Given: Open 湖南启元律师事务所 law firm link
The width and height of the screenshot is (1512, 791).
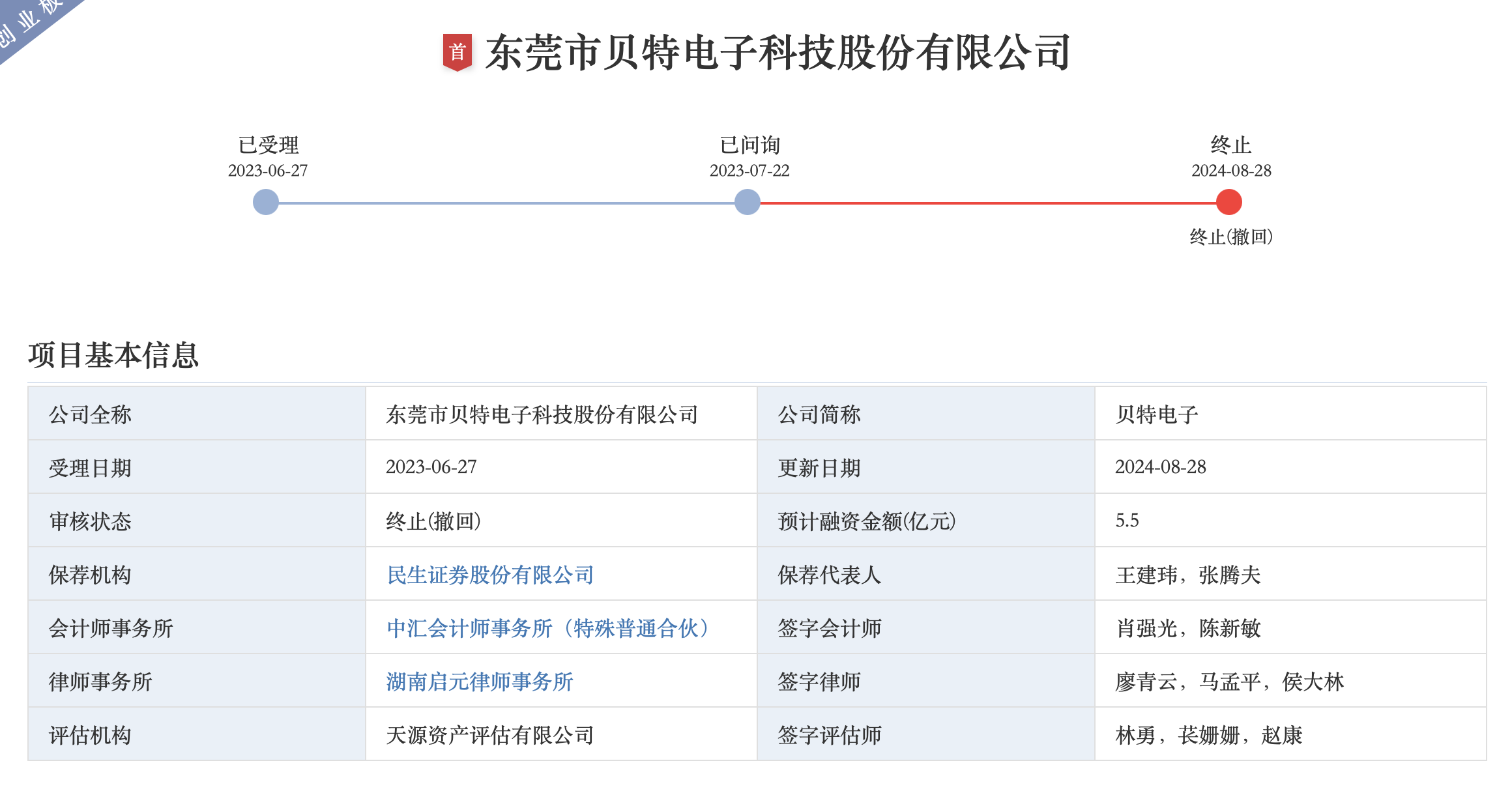Looking at the screenshot, I should pyautogui.click(x=480, y=682).
